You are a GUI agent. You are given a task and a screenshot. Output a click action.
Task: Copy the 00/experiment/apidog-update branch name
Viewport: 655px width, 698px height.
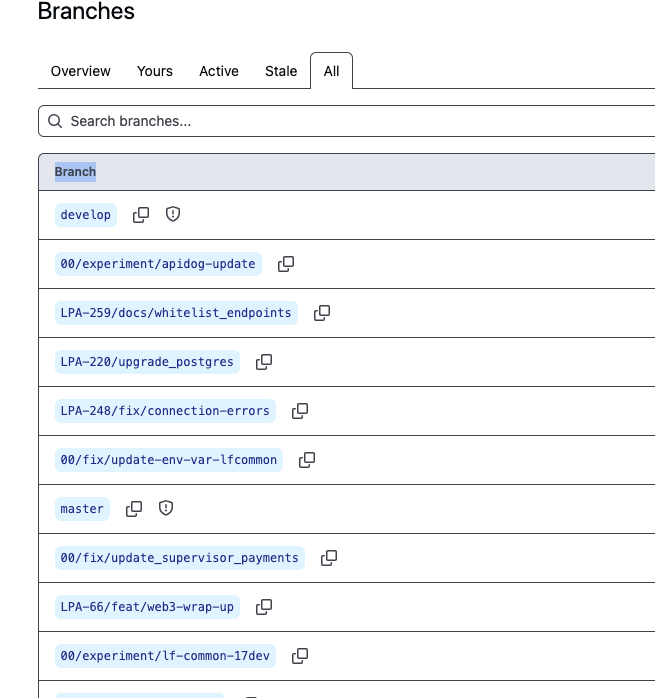(286, 264)
